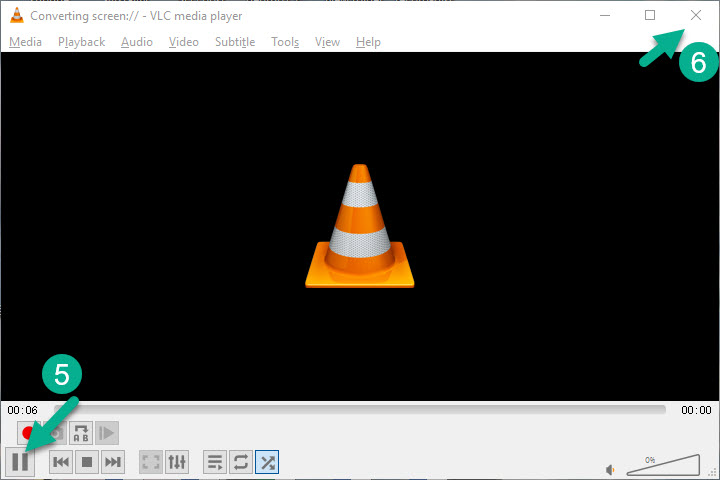Open the Media menu
The height and width of the screenshot is (480, 720).
[25, 42]
